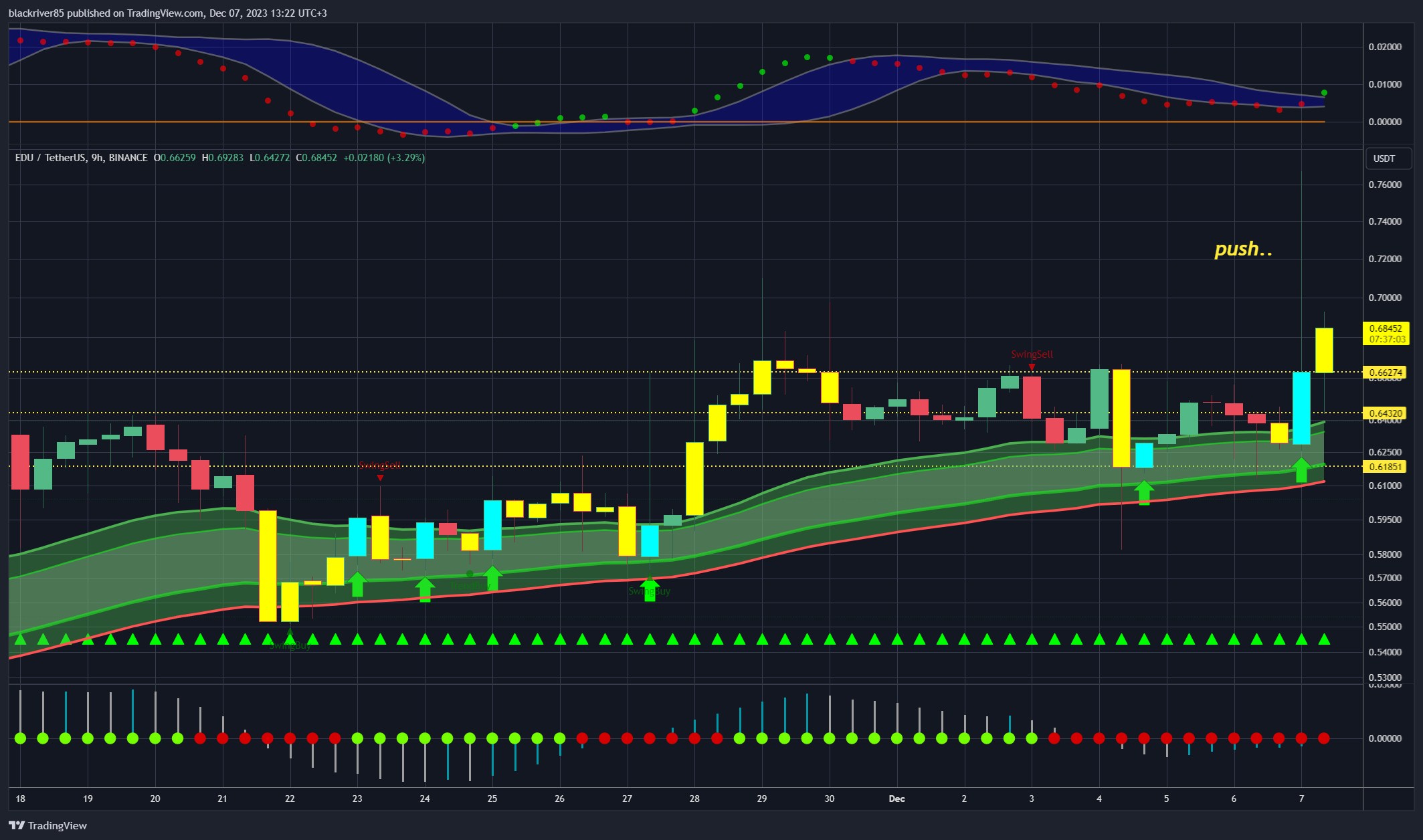Click the yellow 'push..' text annotation

point(1243,249)
